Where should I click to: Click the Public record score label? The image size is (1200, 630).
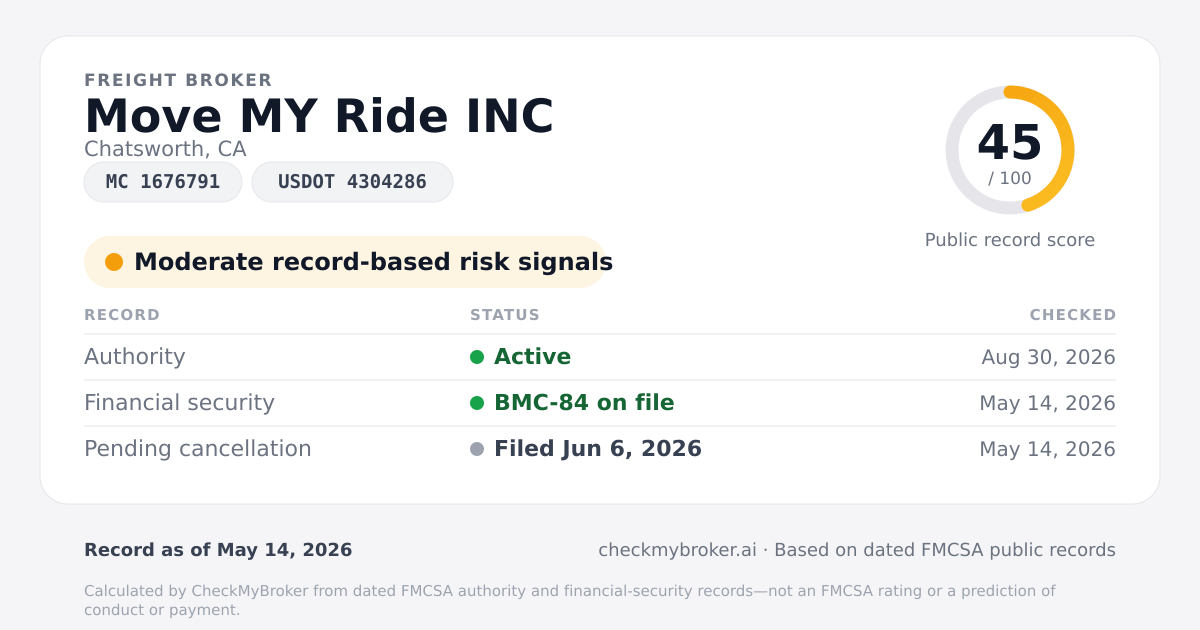coord(1010,240)
